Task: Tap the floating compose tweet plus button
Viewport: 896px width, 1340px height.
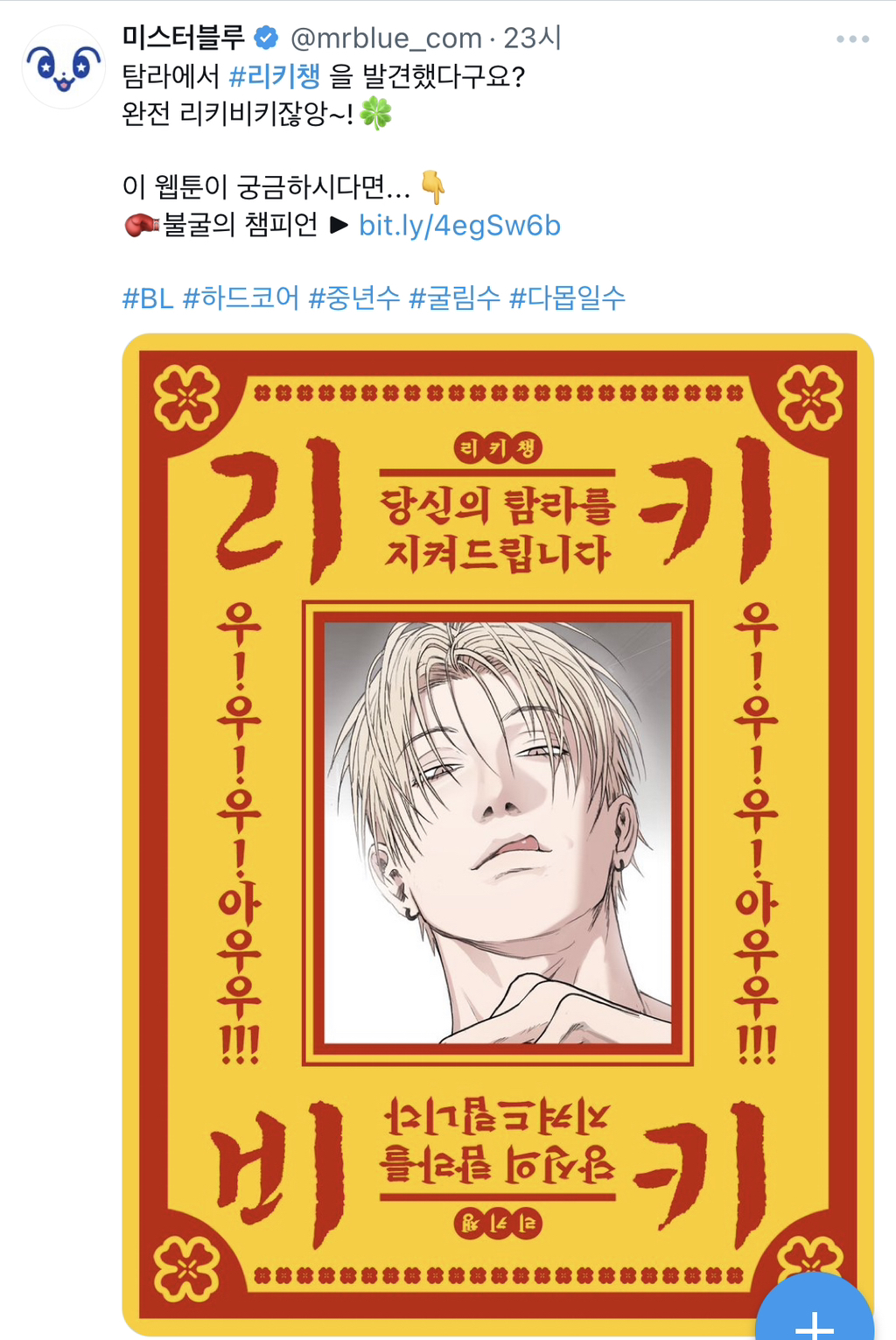Action: (815, 1313)
